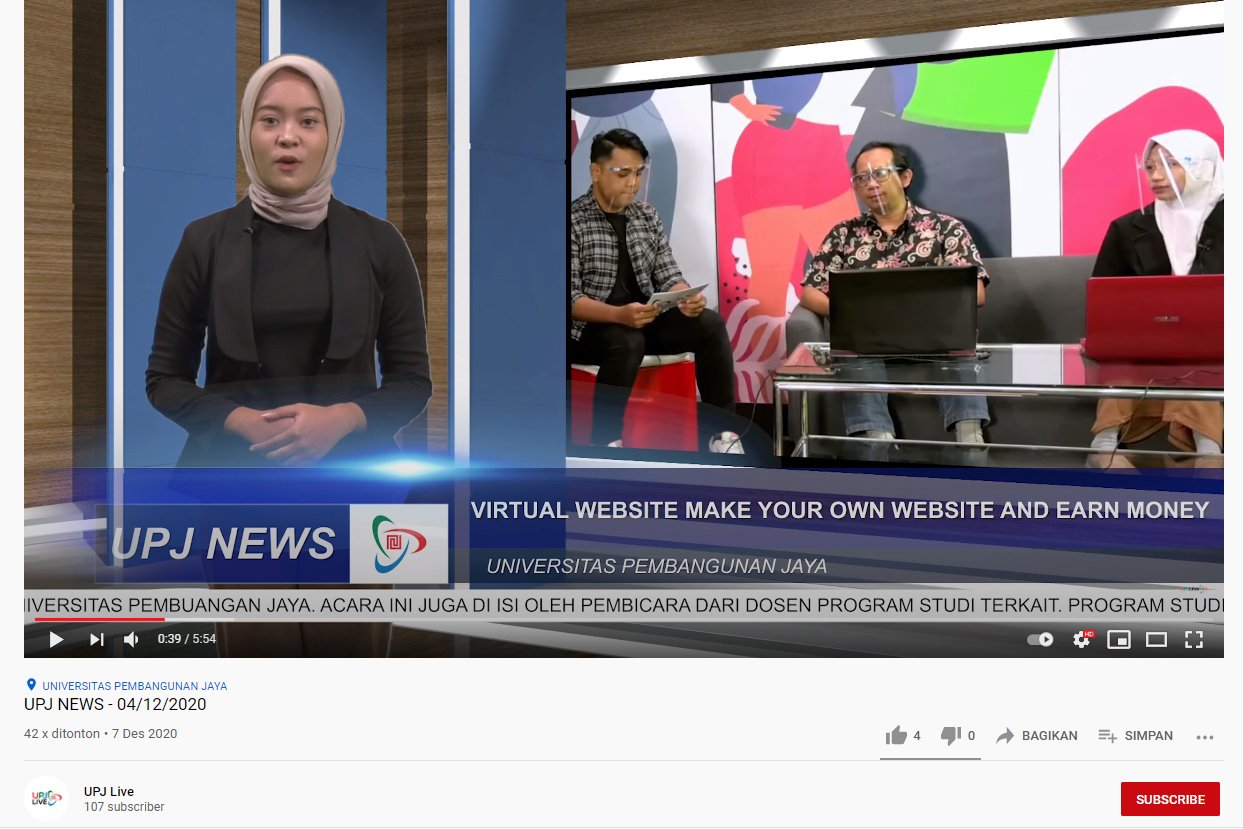Image resolution: width=1243 pixels, height=829 pixels.
Task: Switch to theater mode
Action: 1156,639
